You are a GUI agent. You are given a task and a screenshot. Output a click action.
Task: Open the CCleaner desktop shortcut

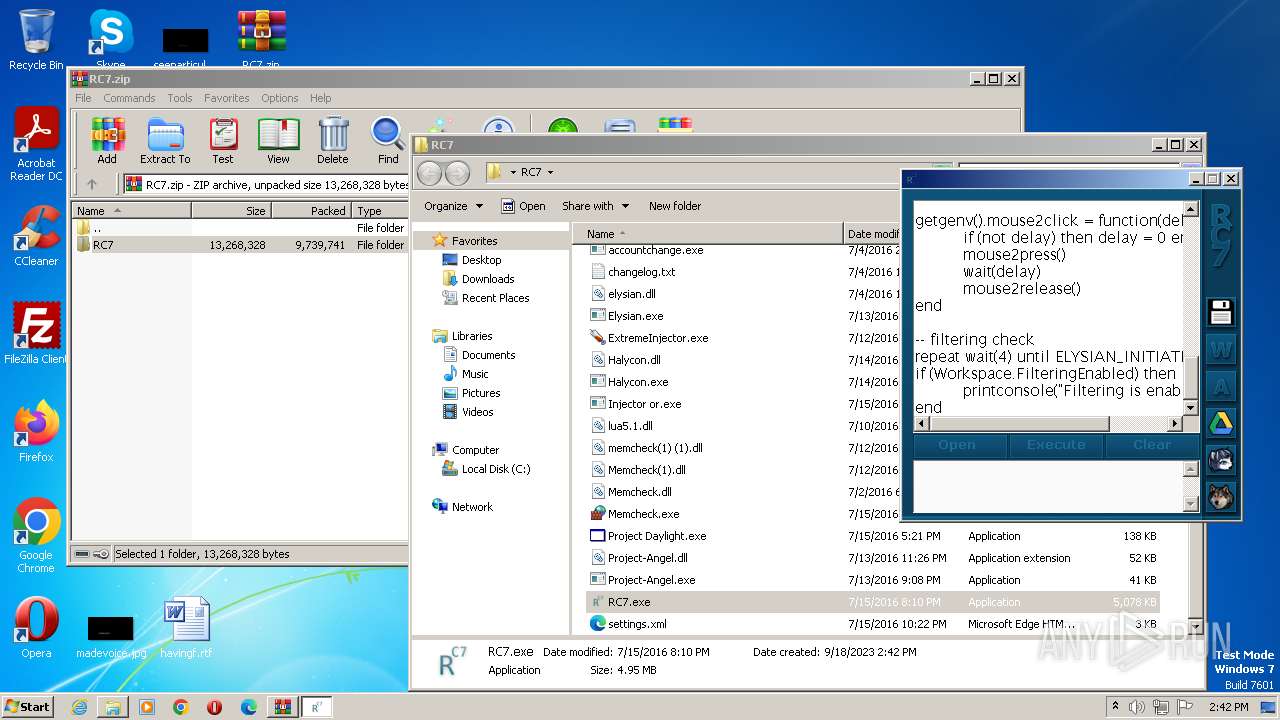pos(36,236)
